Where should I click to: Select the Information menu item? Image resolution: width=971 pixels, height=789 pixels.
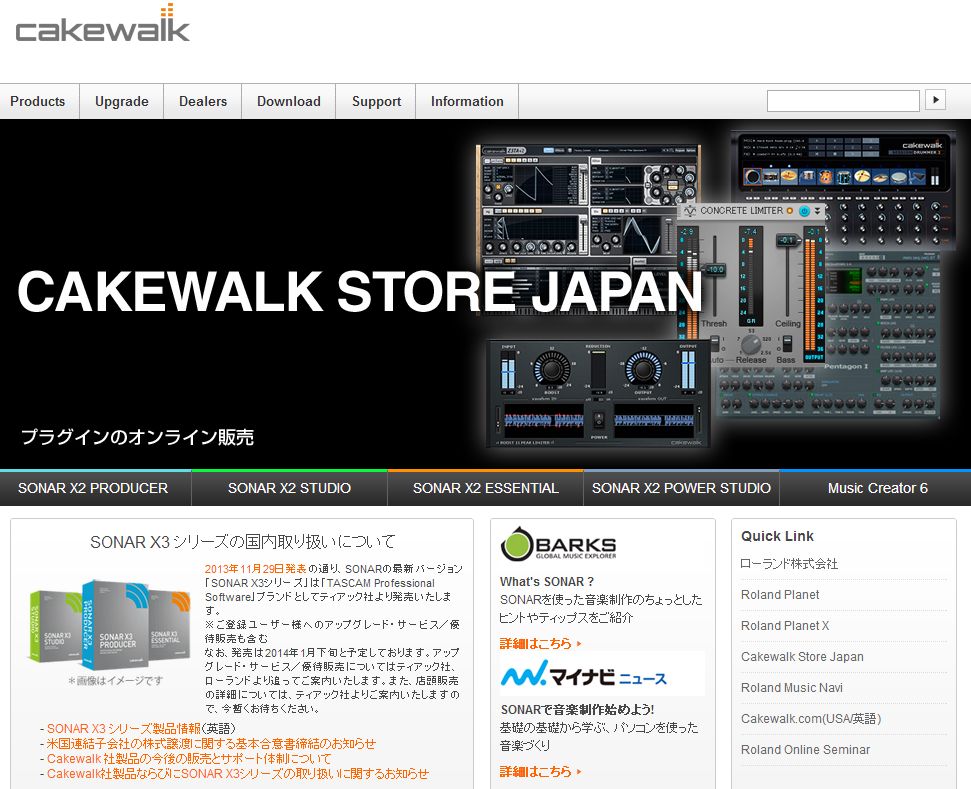click(467, 102)
